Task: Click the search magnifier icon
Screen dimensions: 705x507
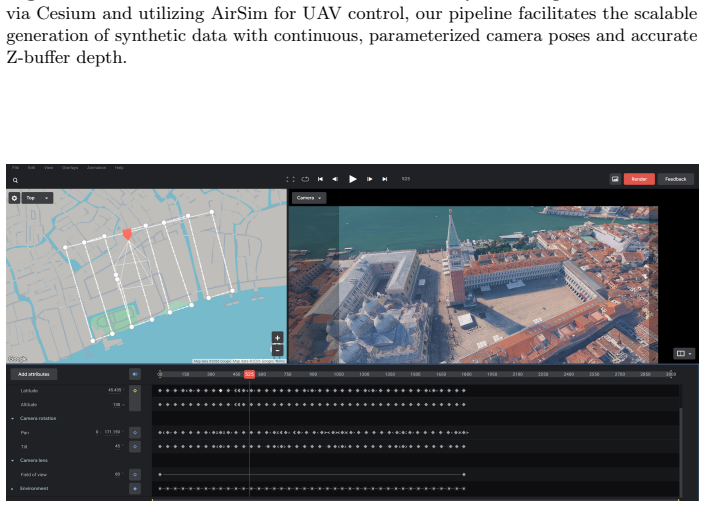Action: tap(15, 180)
